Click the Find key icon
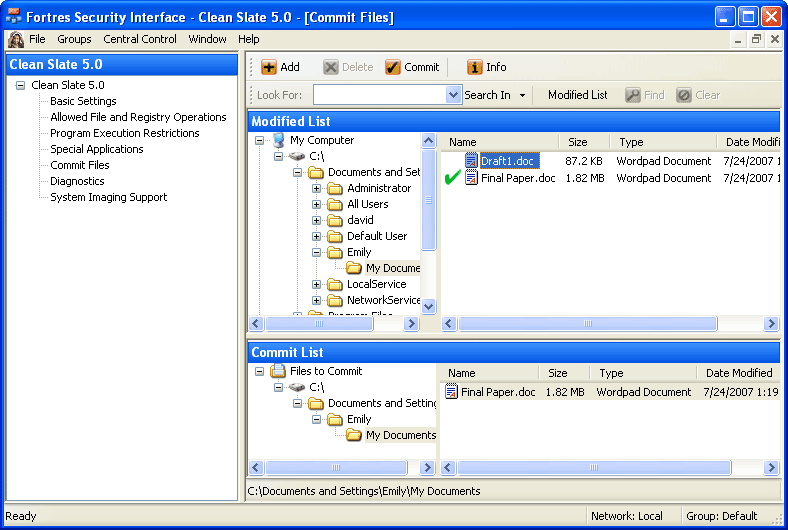788x530 pixels. click(633, 95)
